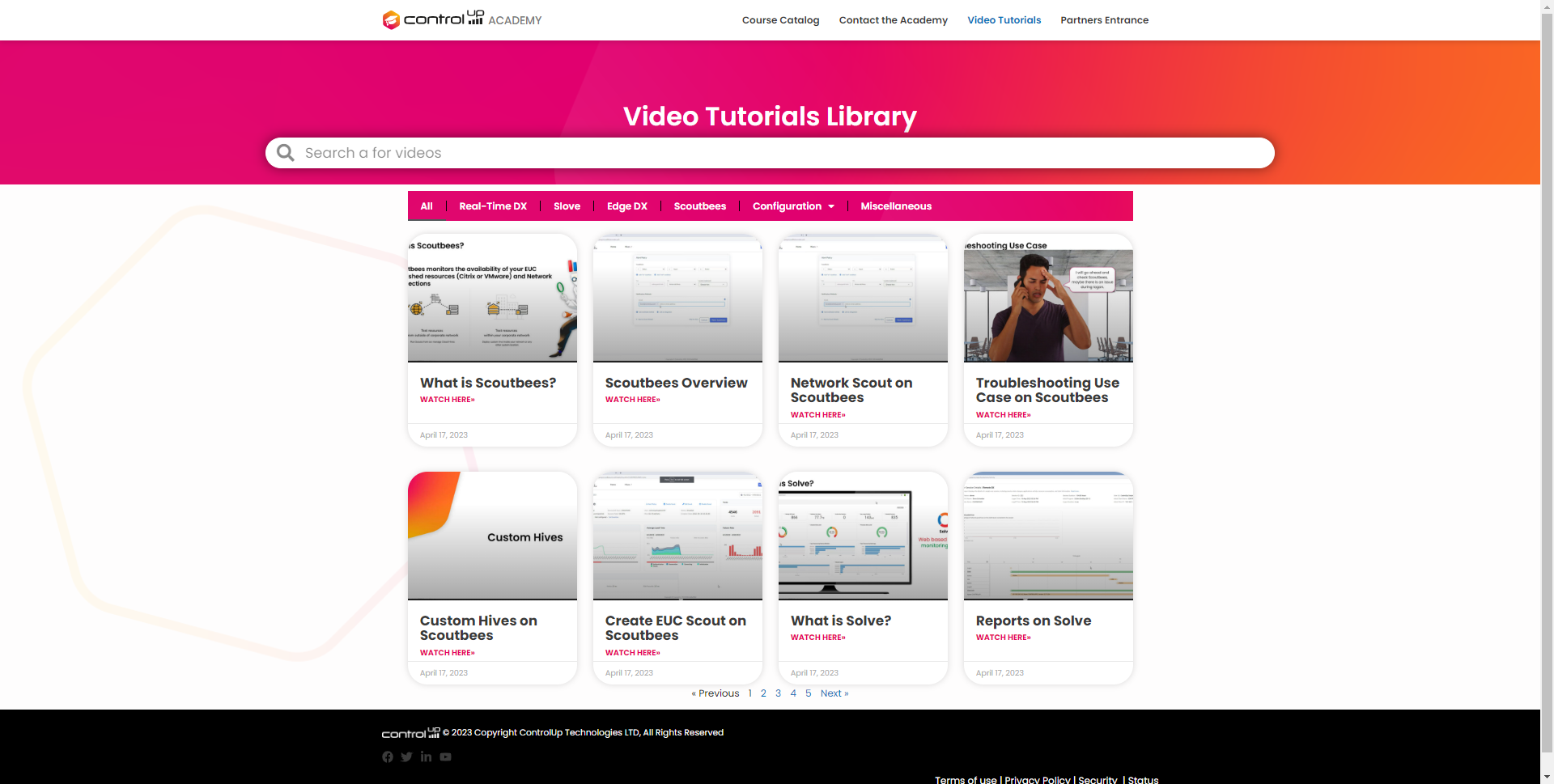This screenshot has height=784, width=1554.
Task: Open What is Solve? thumbnail
Action: click(x=863, y=536)
